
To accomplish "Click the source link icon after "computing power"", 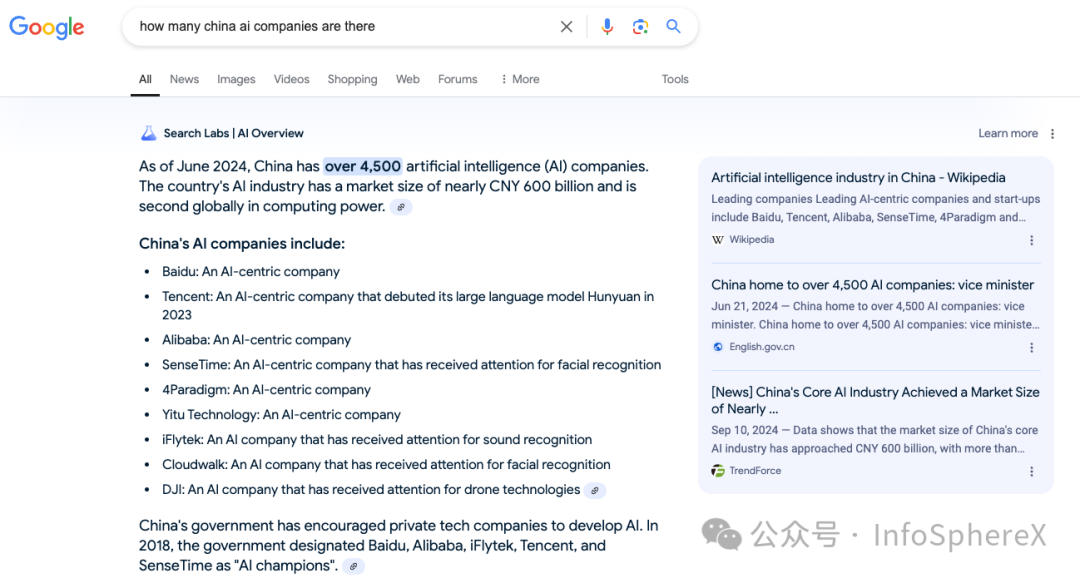I will tap(401, 207).
